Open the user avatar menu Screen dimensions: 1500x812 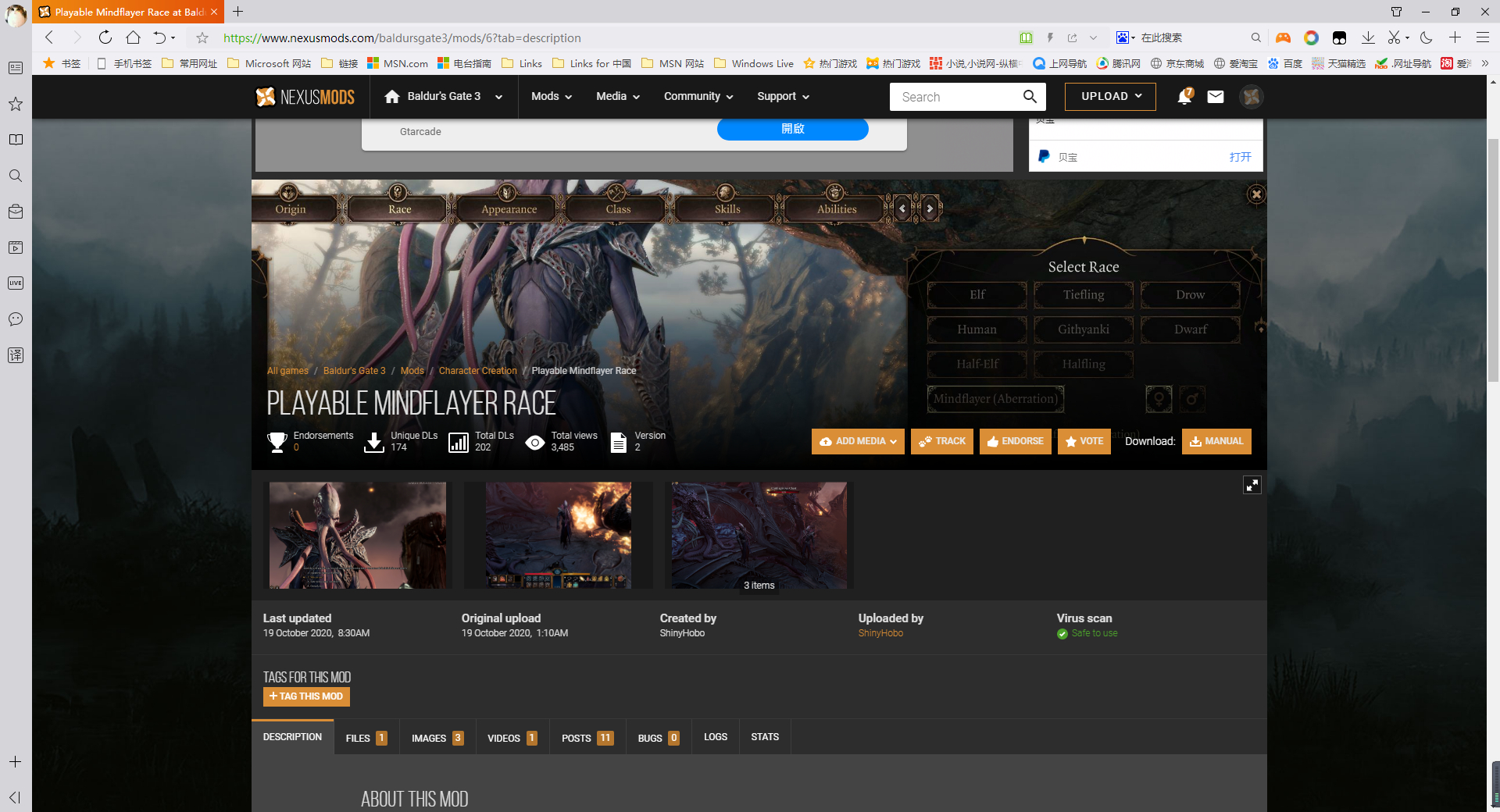coord(1252,97)
